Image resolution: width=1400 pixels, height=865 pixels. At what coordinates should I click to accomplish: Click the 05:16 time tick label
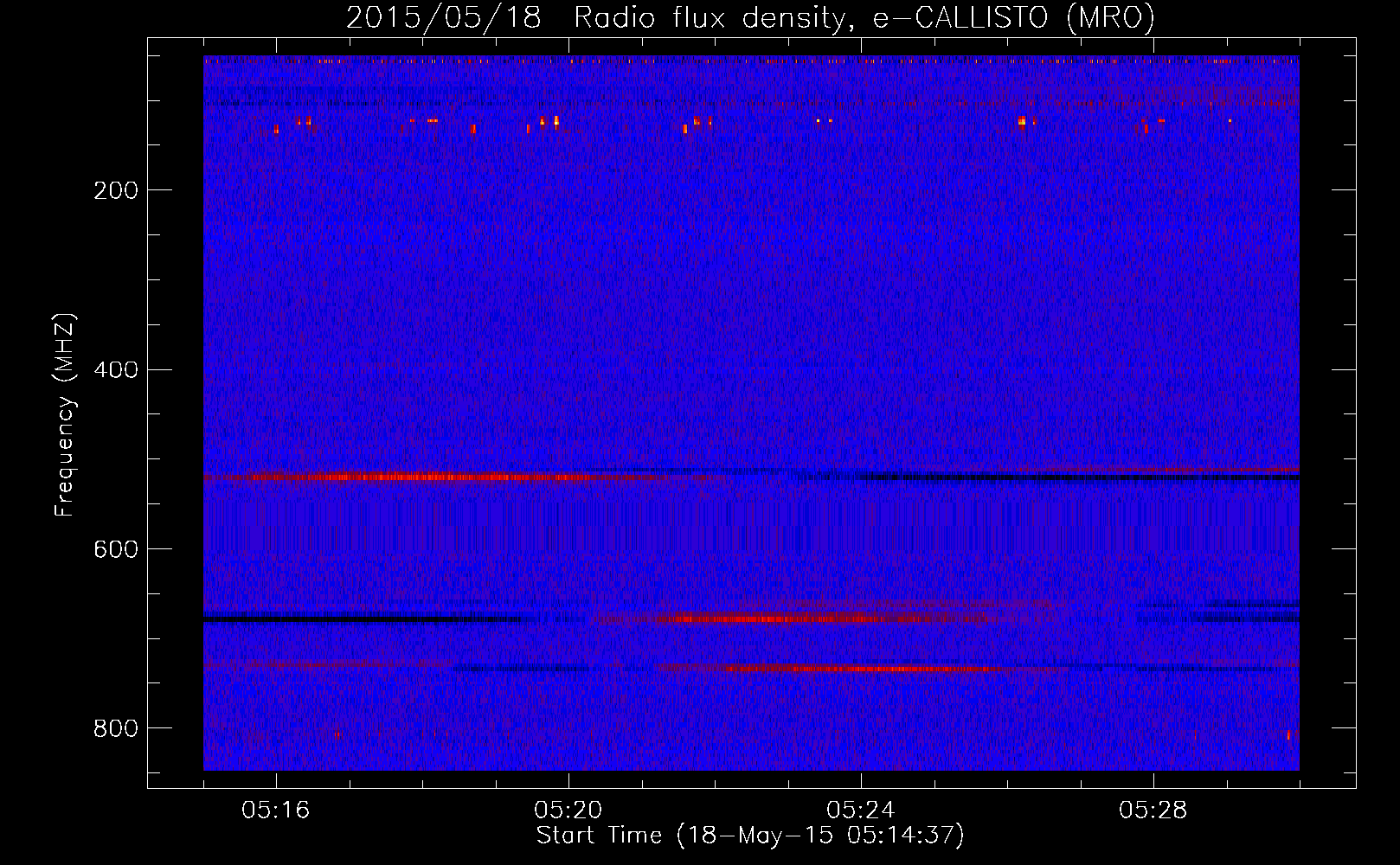276,811
